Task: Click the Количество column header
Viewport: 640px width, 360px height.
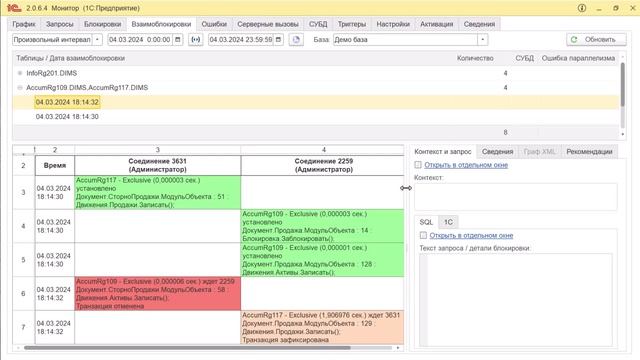Action: click(x=475, y=58)
